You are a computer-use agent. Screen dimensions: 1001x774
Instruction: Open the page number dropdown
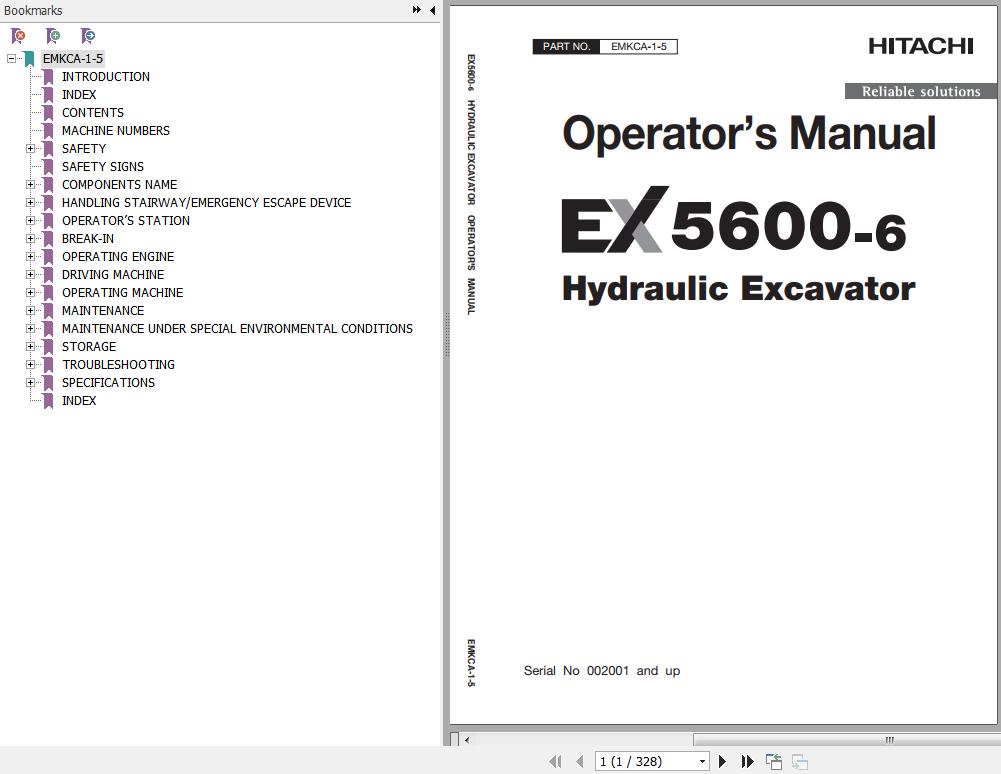pos(702,762)
